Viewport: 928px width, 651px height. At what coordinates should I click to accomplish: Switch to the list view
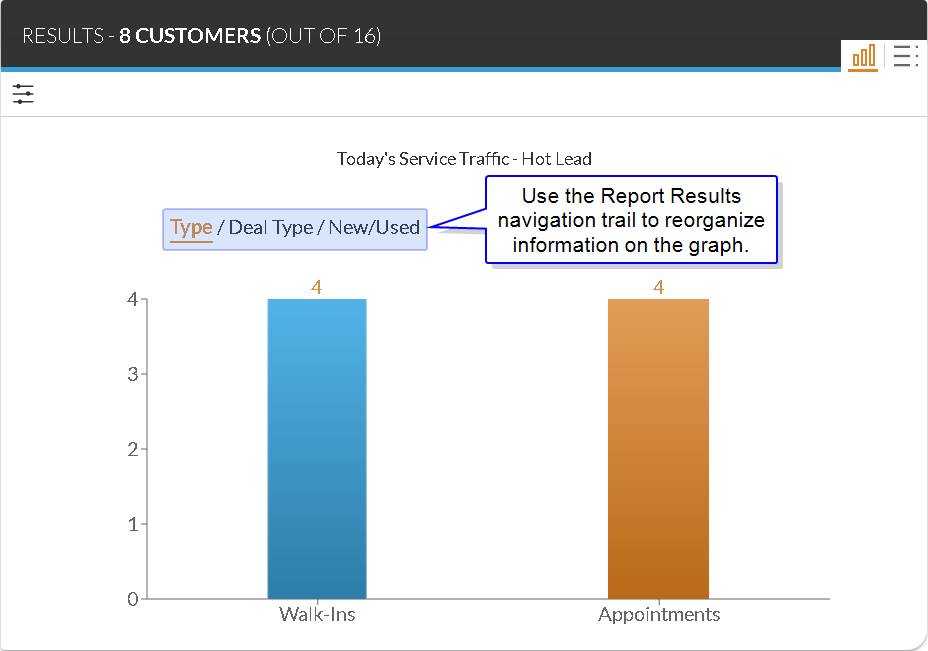point(905,56)
